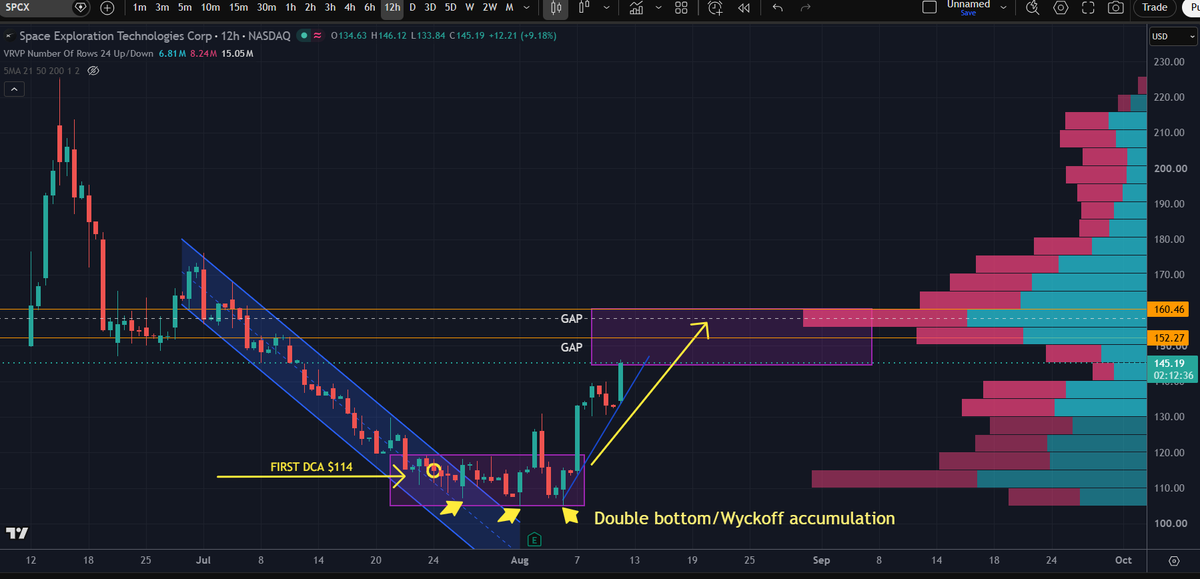Select the 10m interval

[x=210, y=7]
